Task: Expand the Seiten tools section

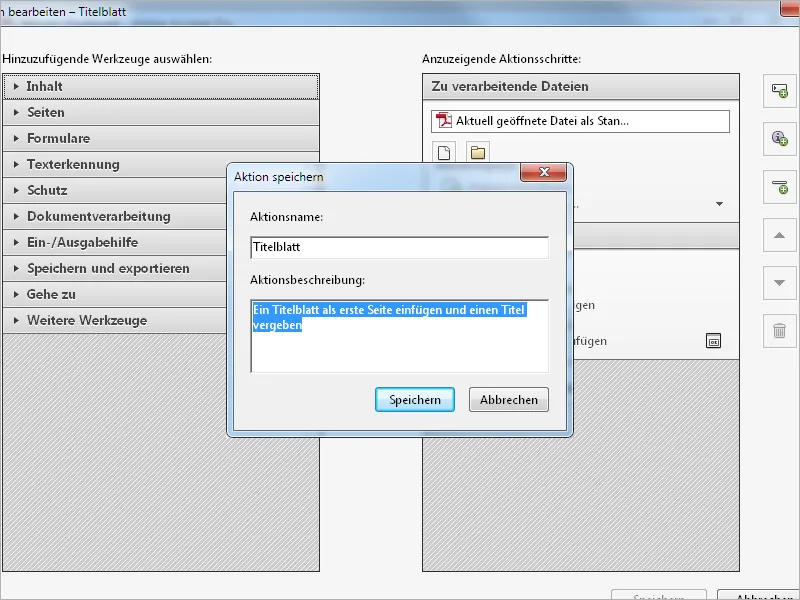Action: (161, 112)
